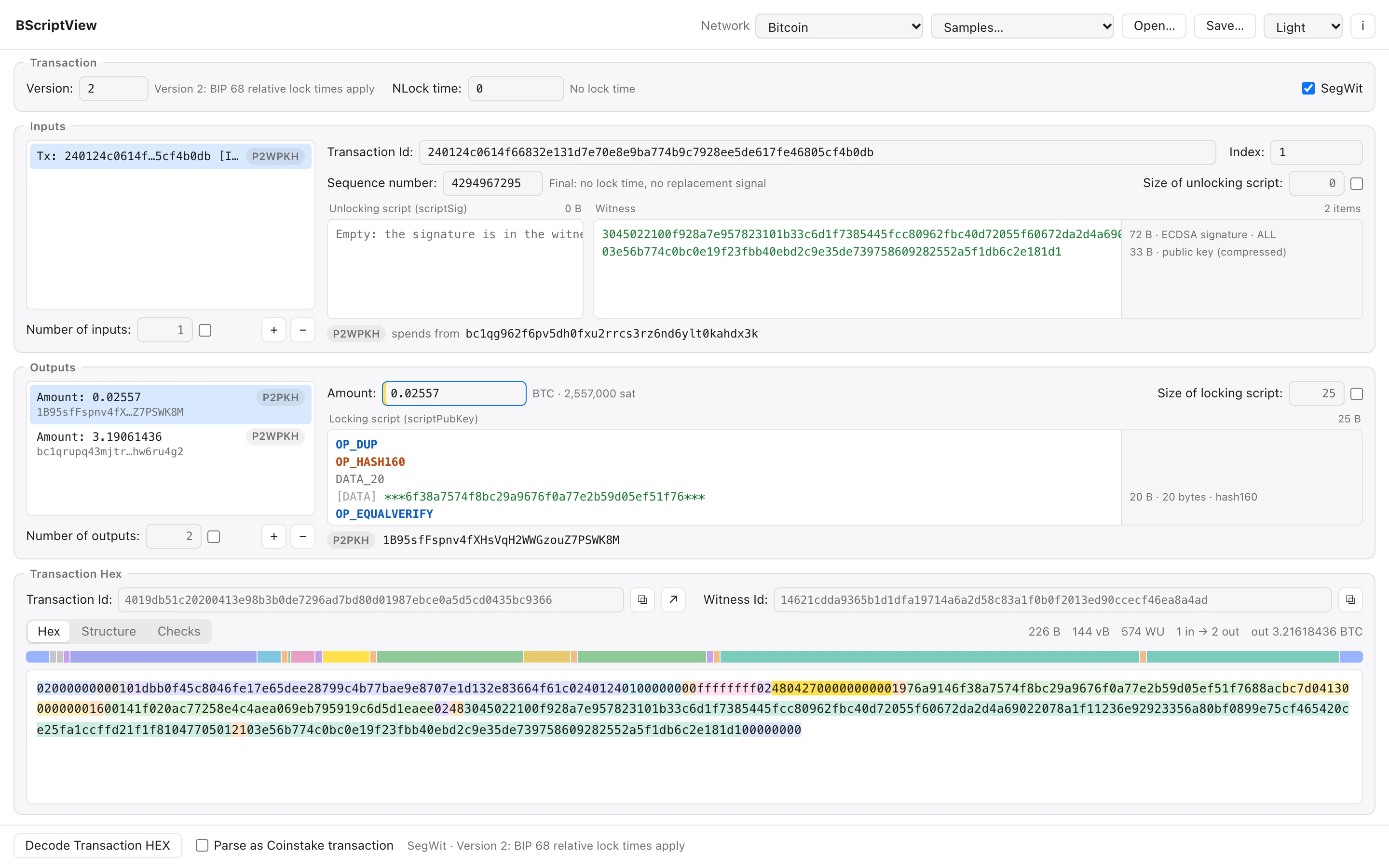The image size is (1389, 868).
Task: Click the pink sequence segment in byte bar
Action: [303, 657]
